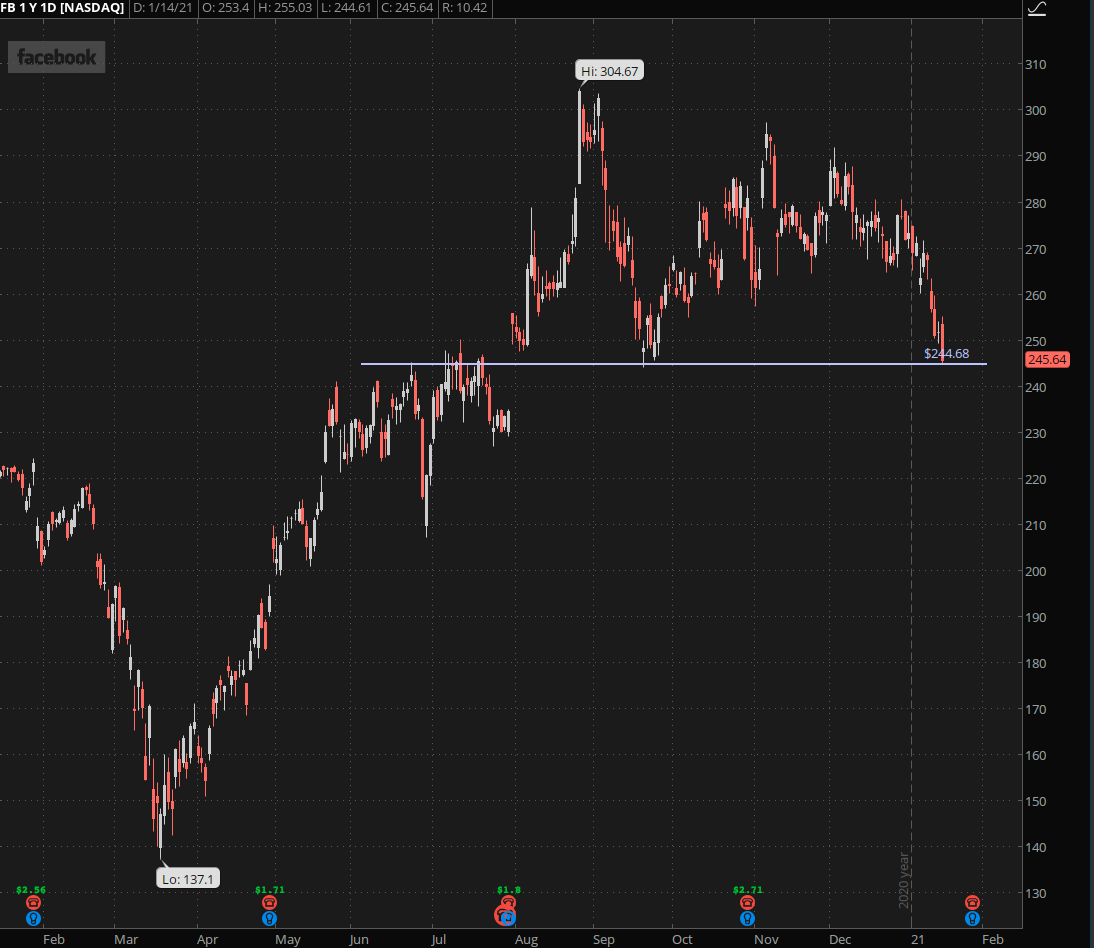This screenshot has height=948, width=1094.
Task: Click the blue earnings lightbulb icon under $2.56
Action: (33, 919)
